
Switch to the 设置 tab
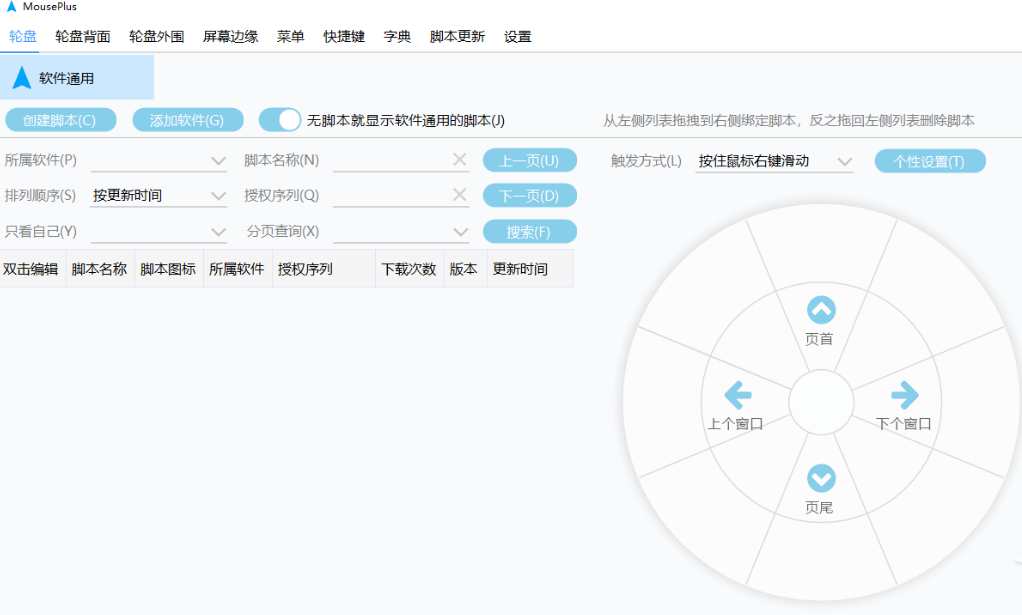[517, 35]
